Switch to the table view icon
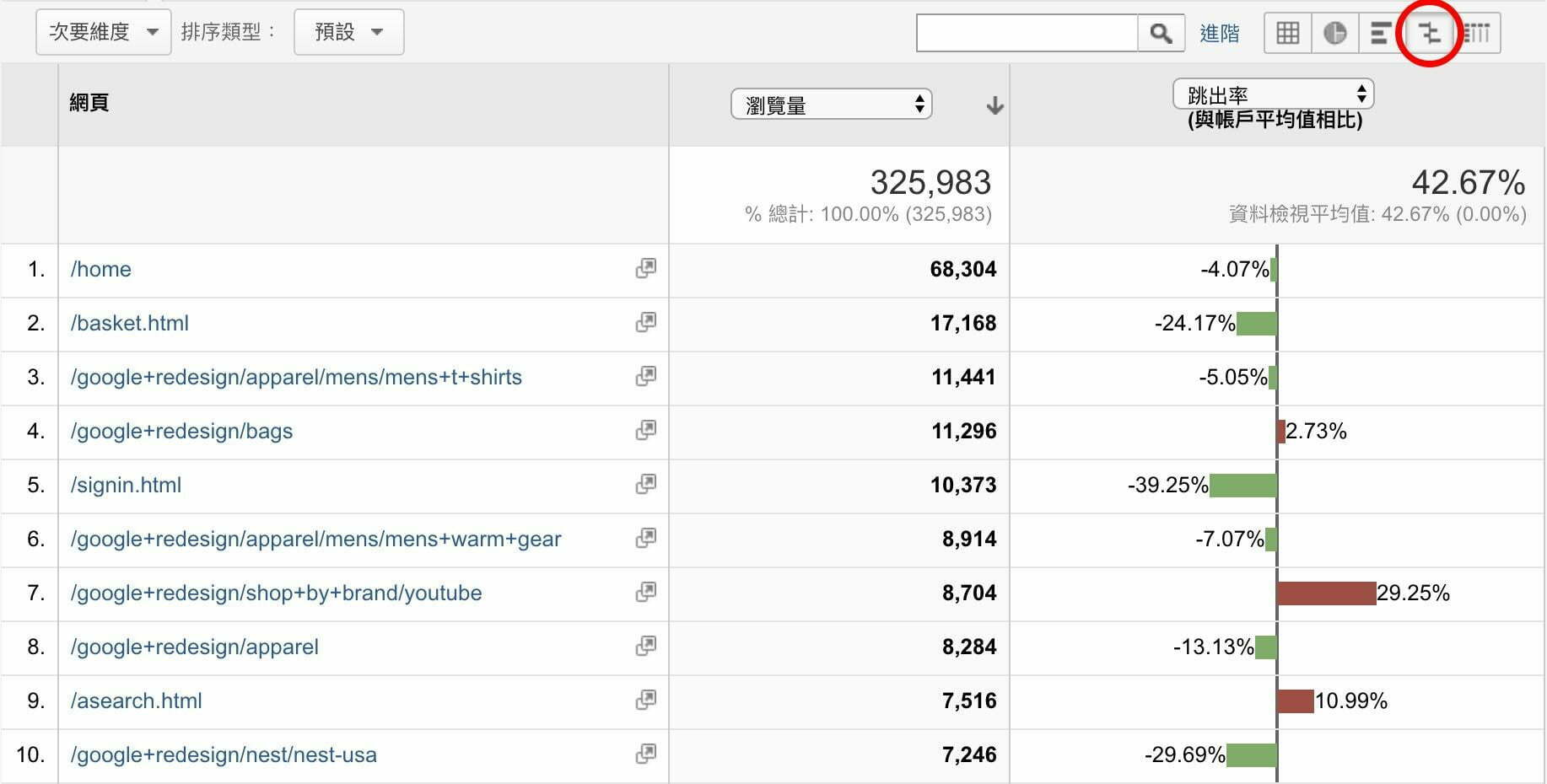 coord(1286,33)
